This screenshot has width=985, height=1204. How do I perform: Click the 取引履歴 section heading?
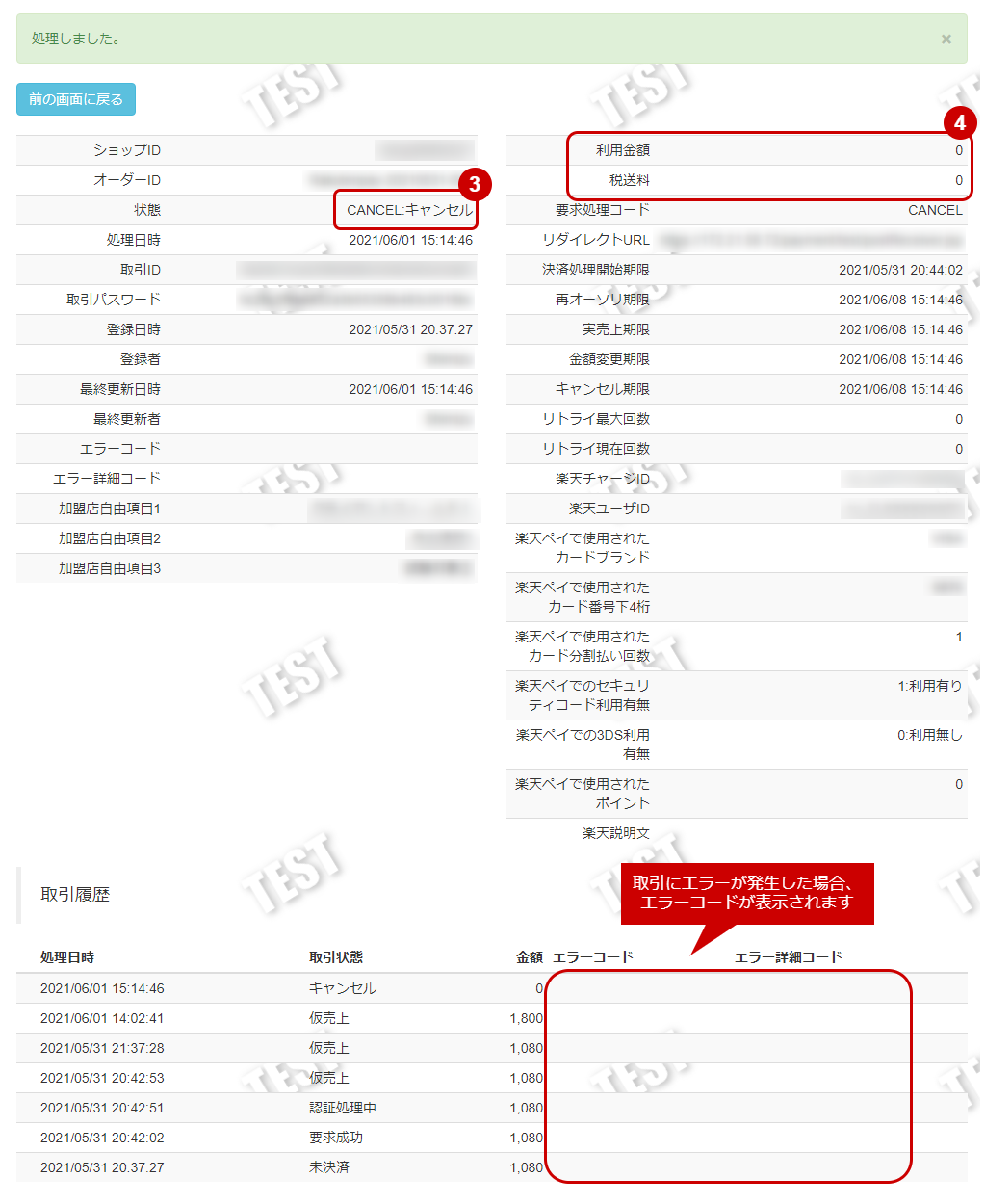click(x=75, y=895)
